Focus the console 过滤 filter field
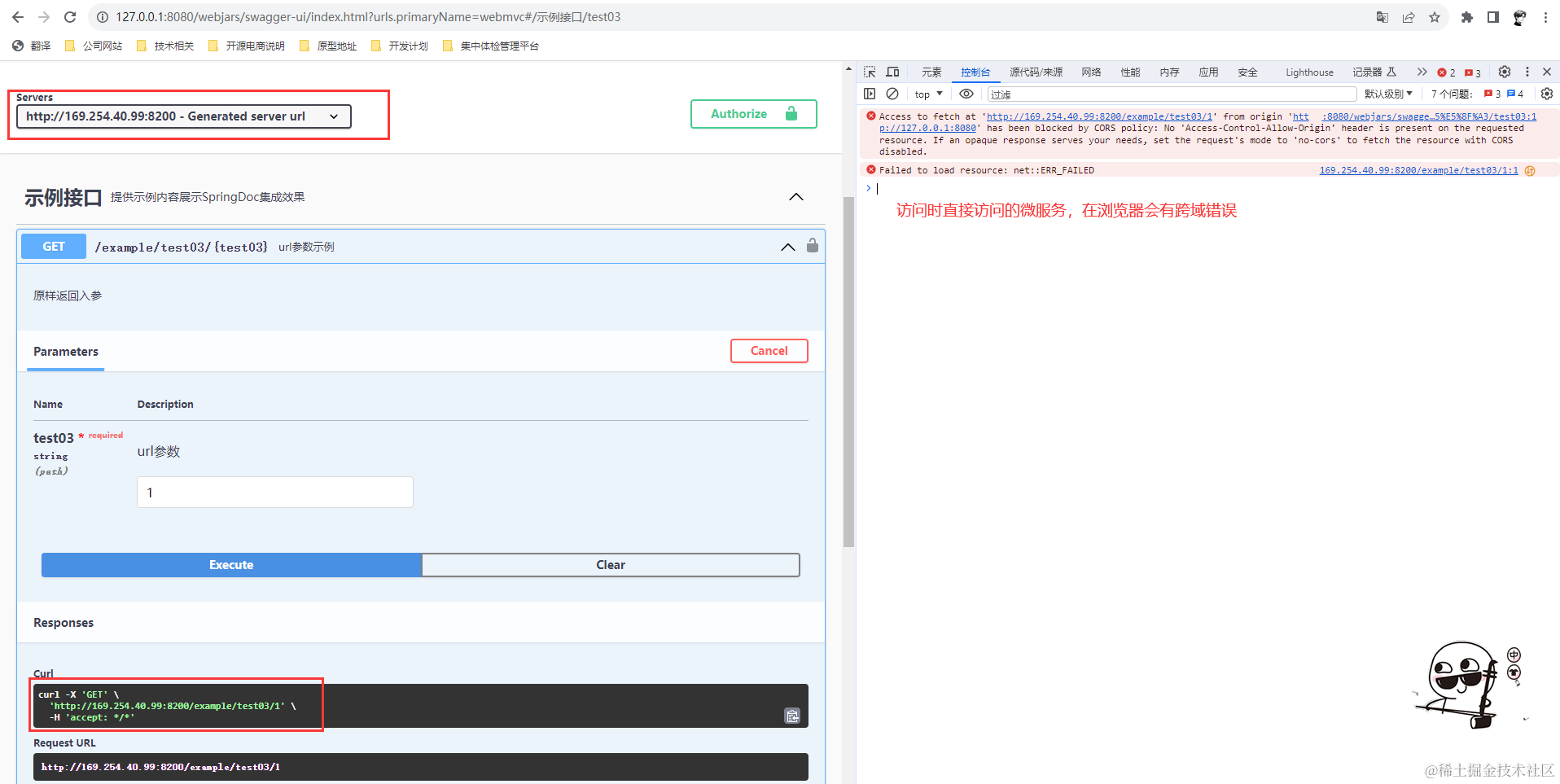Screen dimensions: 1560x784 point(1172,94)
